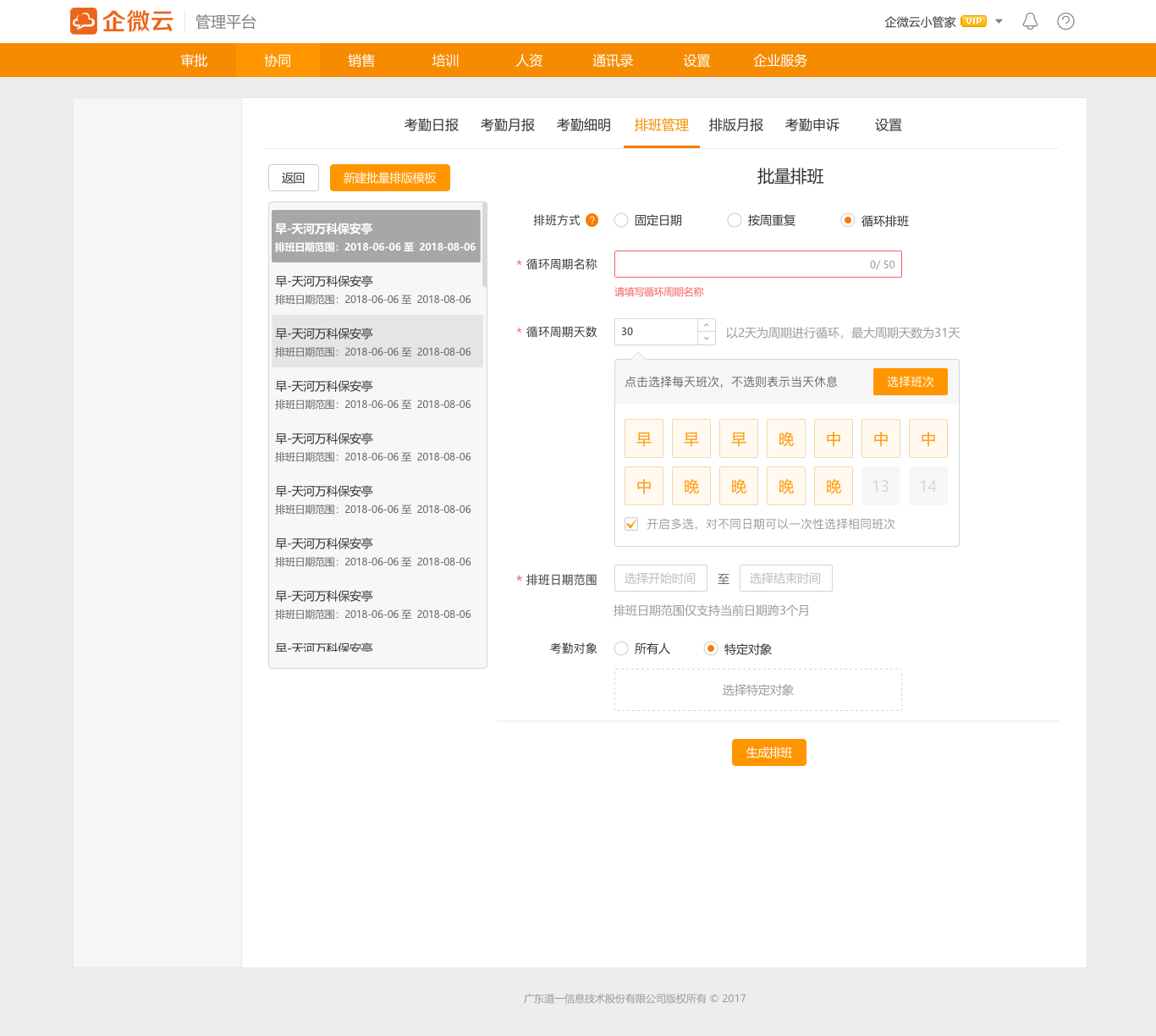Image resolution: width=1156 pixels, height=1036 pixels.
Task: Select the 固定日期 radio option
Action: (x=621, y=220)
